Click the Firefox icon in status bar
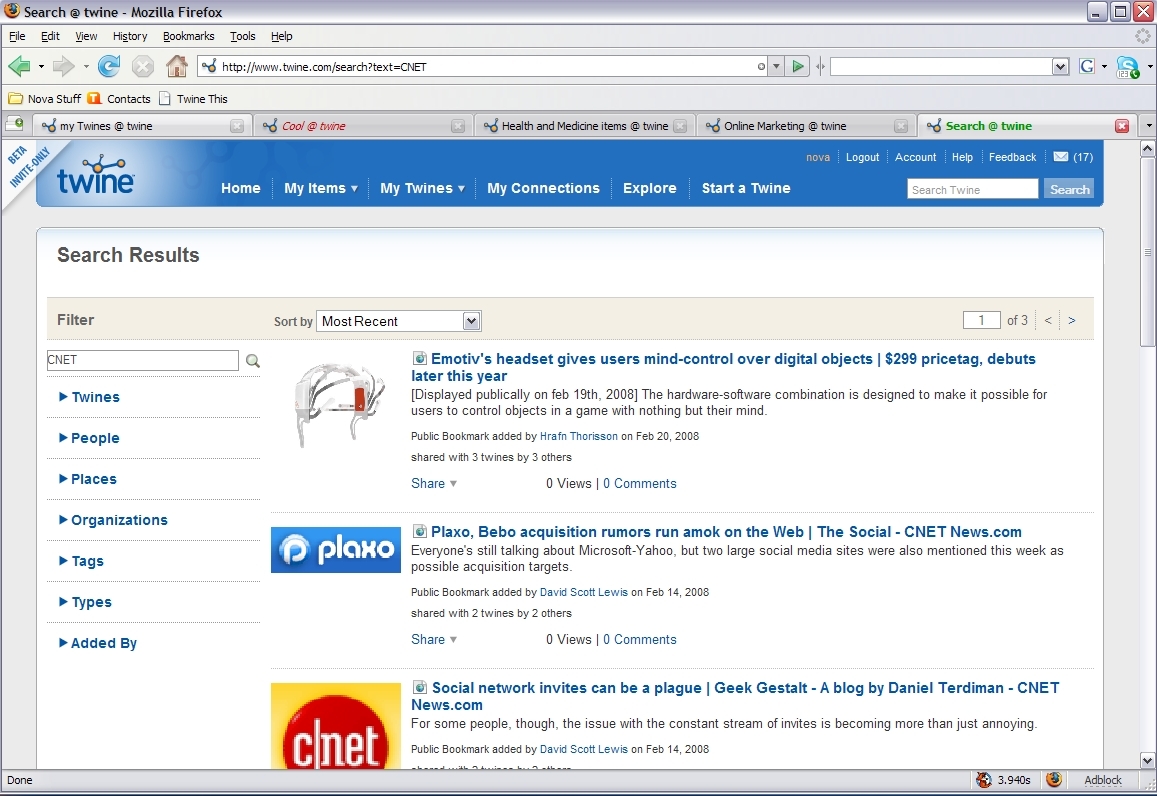 [1054, 780]
